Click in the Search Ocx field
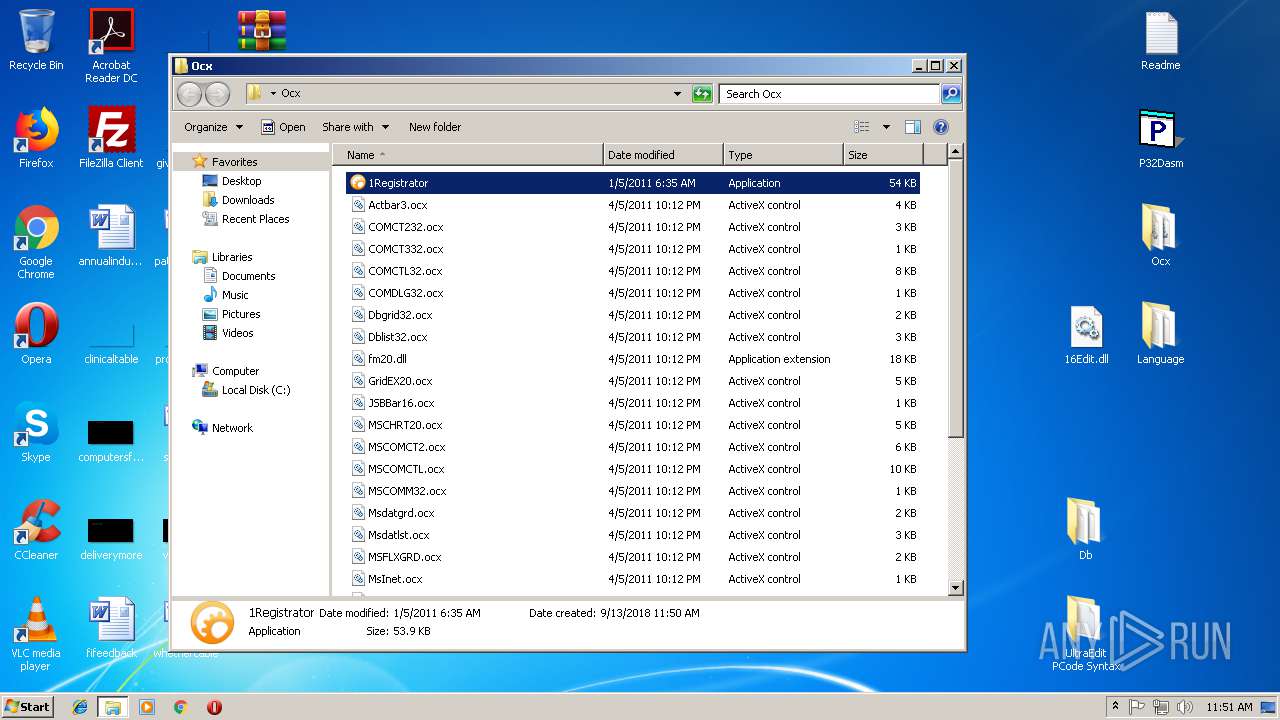Viewport: 1280px width, 720px height. pyautogui.click(x=829, y=94)
